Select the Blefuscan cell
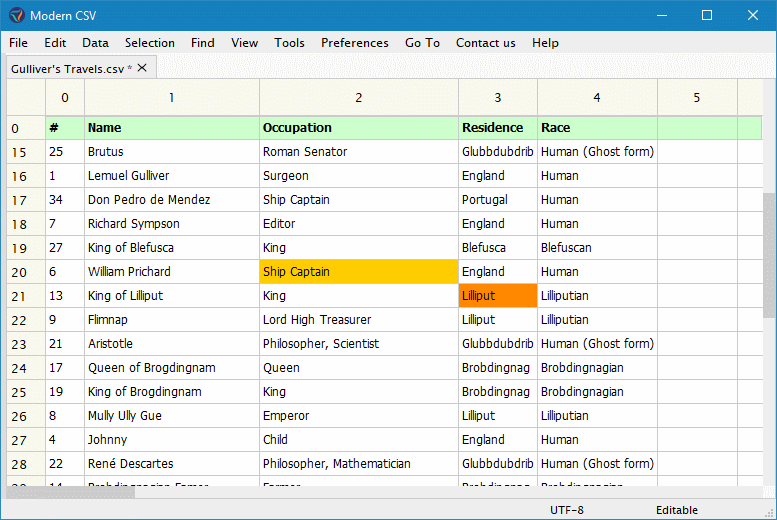Viewport: 777px width, 520px height. (597, 248)
